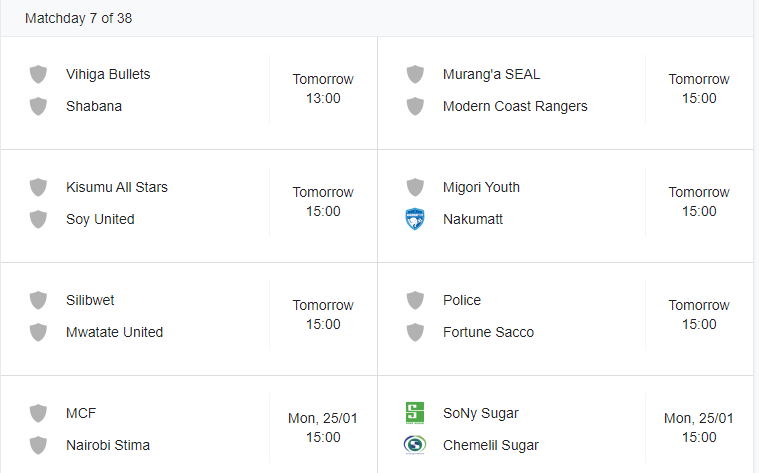
Task: Open the Soy United team link
Action: 100,219
